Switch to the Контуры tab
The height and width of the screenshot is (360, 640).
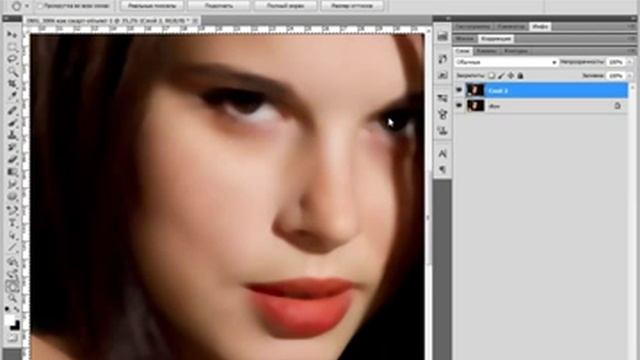pyautogui.click(x=516, y=51)
